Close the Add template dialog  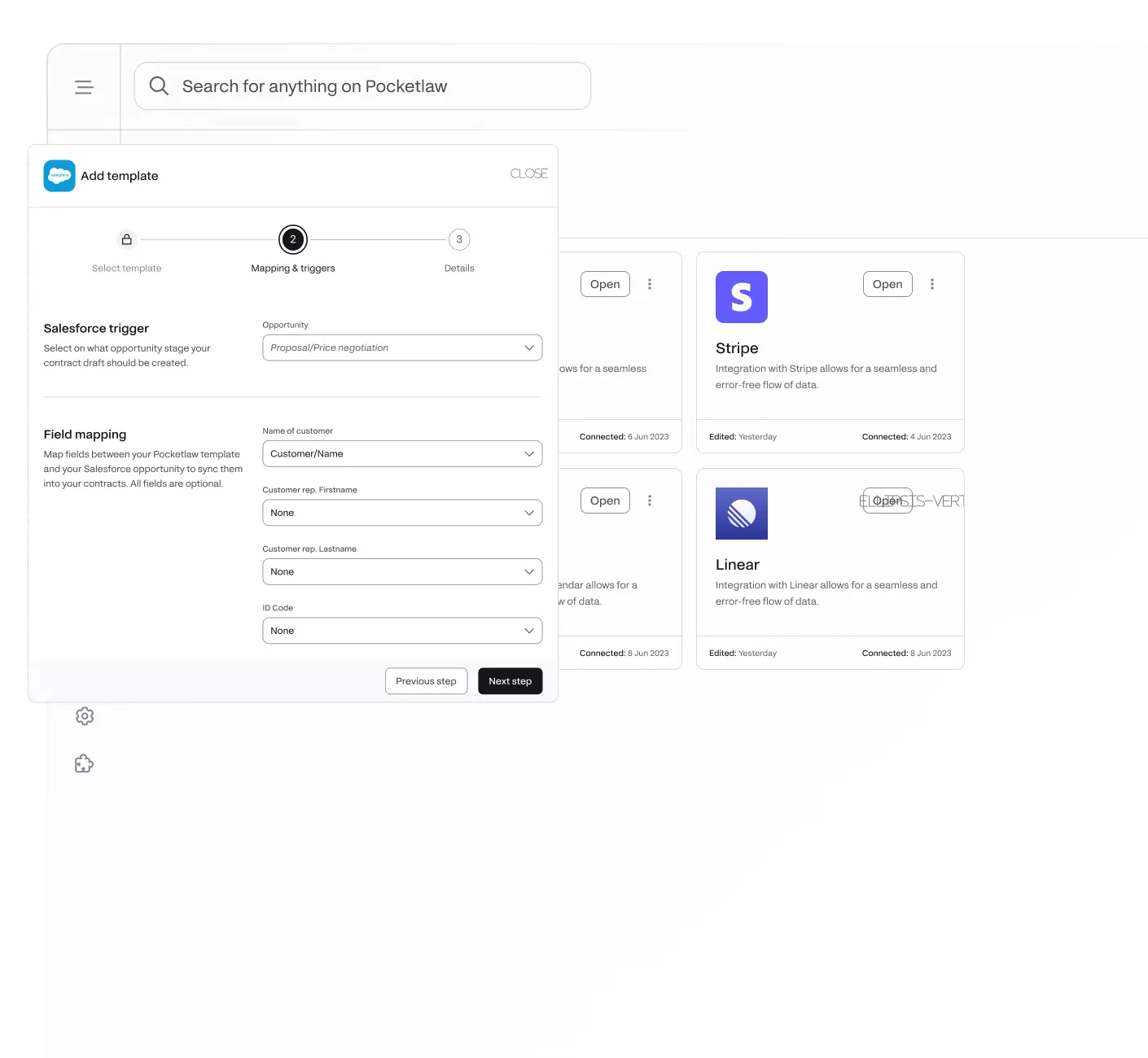click(x=529, y=173)
